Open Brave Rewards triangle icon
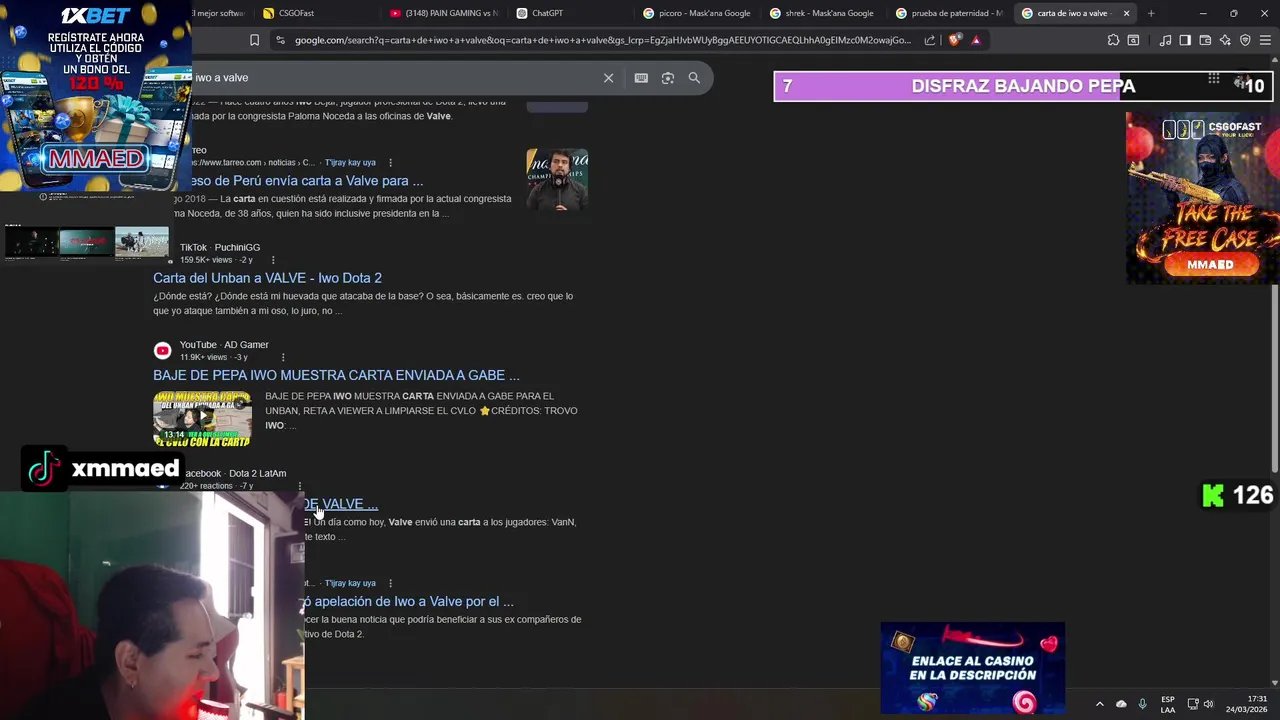This screenshot has width=1280, height=720. (x=976, y=40)
